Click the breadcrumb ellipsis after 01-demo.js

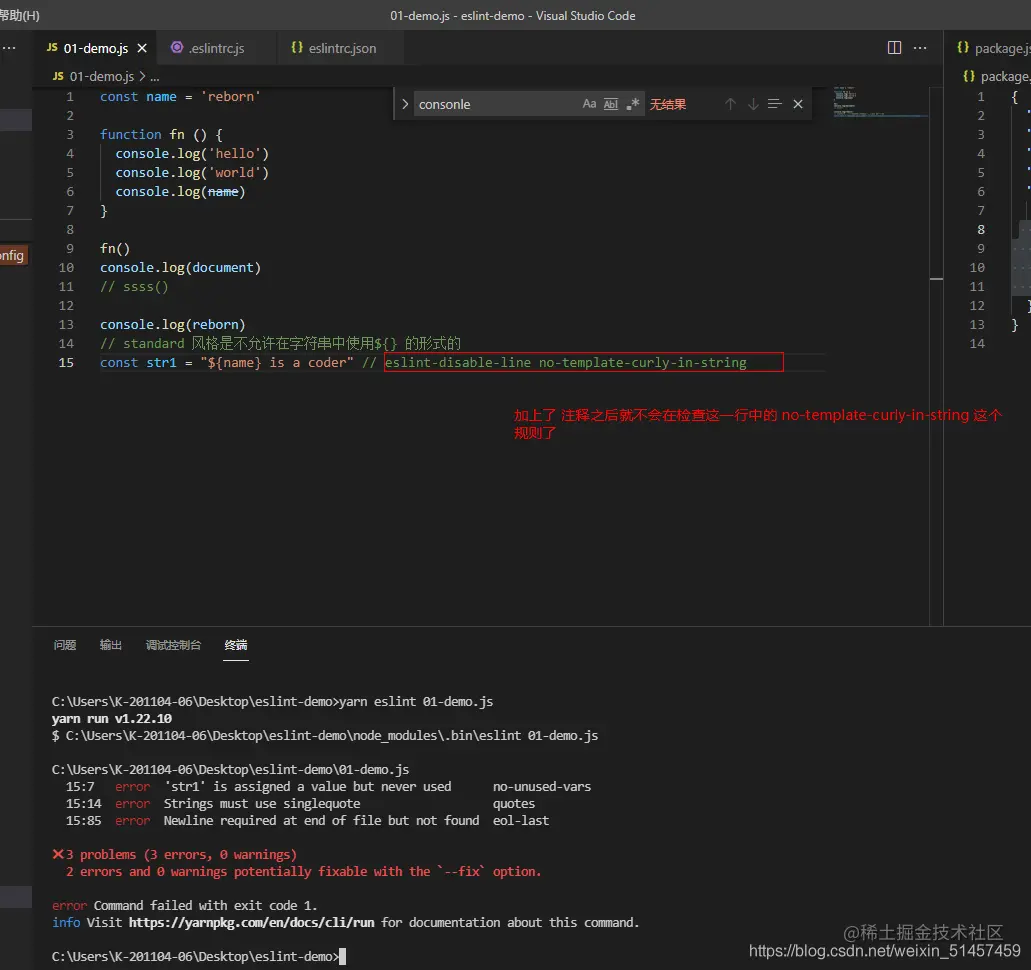pyautogui.click(x=155, y=77)
